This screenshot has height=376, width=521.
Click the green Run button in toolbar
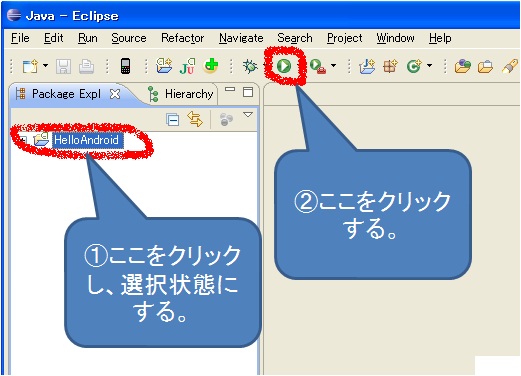[284, 66]
